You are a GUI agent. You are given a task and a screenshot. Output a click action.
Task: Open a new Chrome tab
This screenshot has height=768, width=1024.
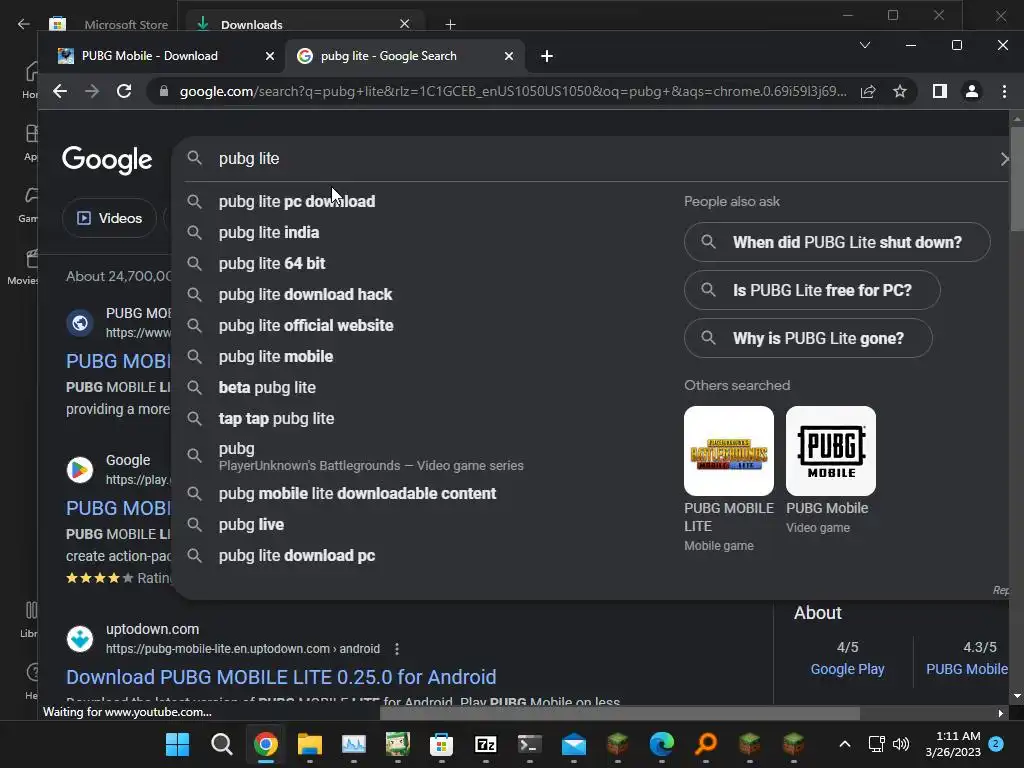tap(547, 56)
